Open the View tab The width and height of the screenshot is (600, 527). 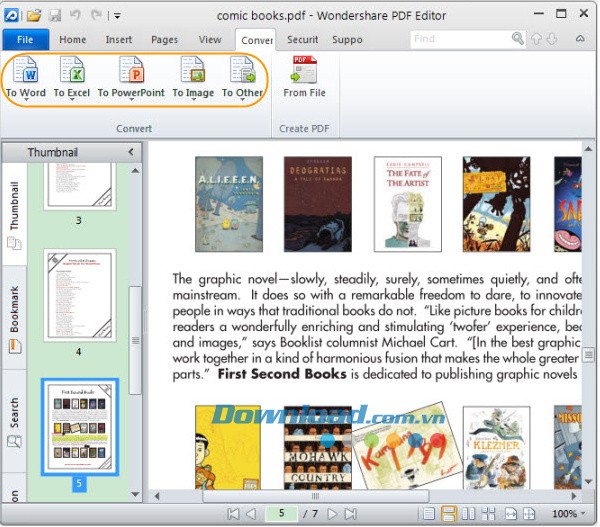pos(210,39)
